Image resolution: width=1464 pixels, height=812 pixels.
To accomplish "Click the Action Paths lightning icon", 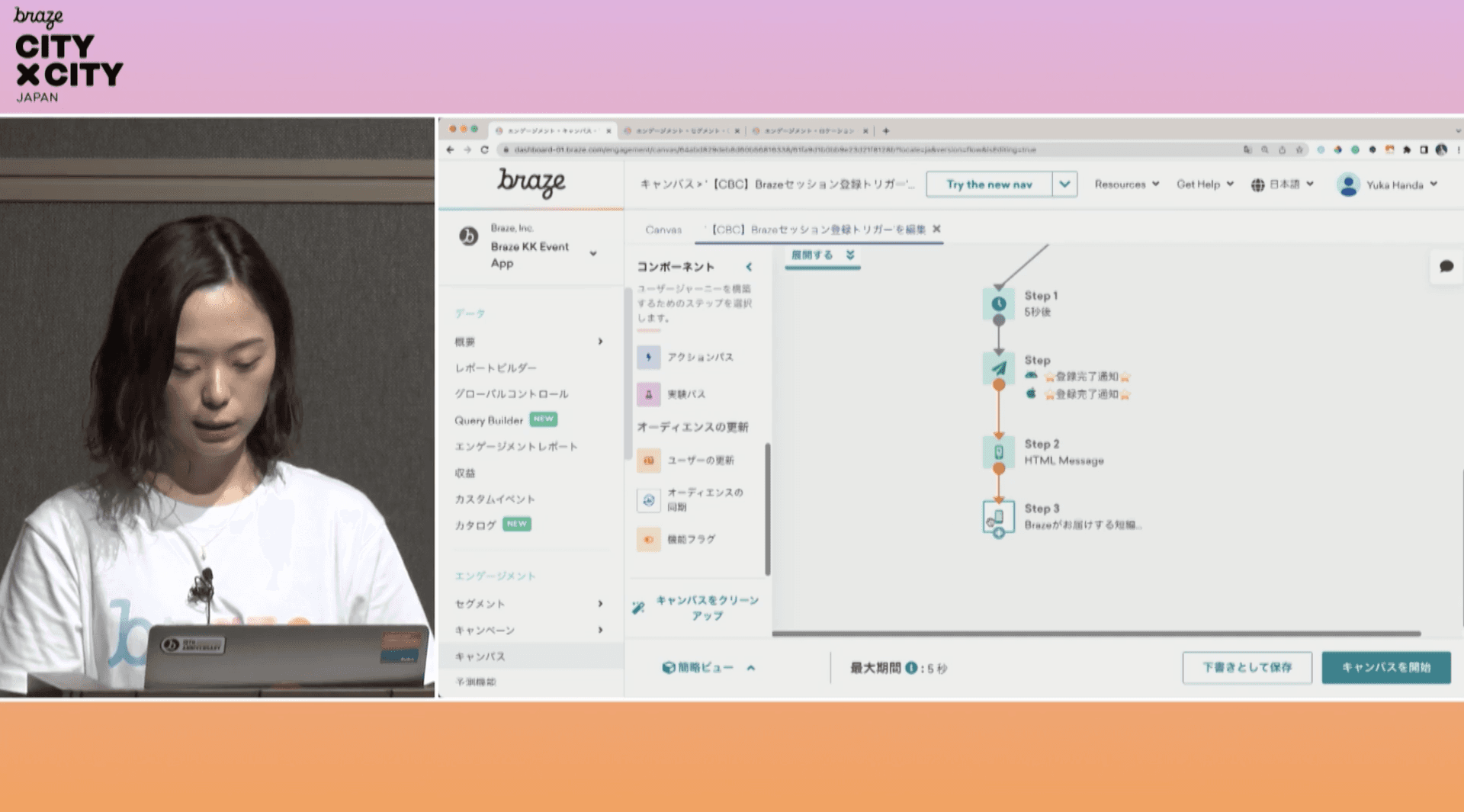I will 648,357.
